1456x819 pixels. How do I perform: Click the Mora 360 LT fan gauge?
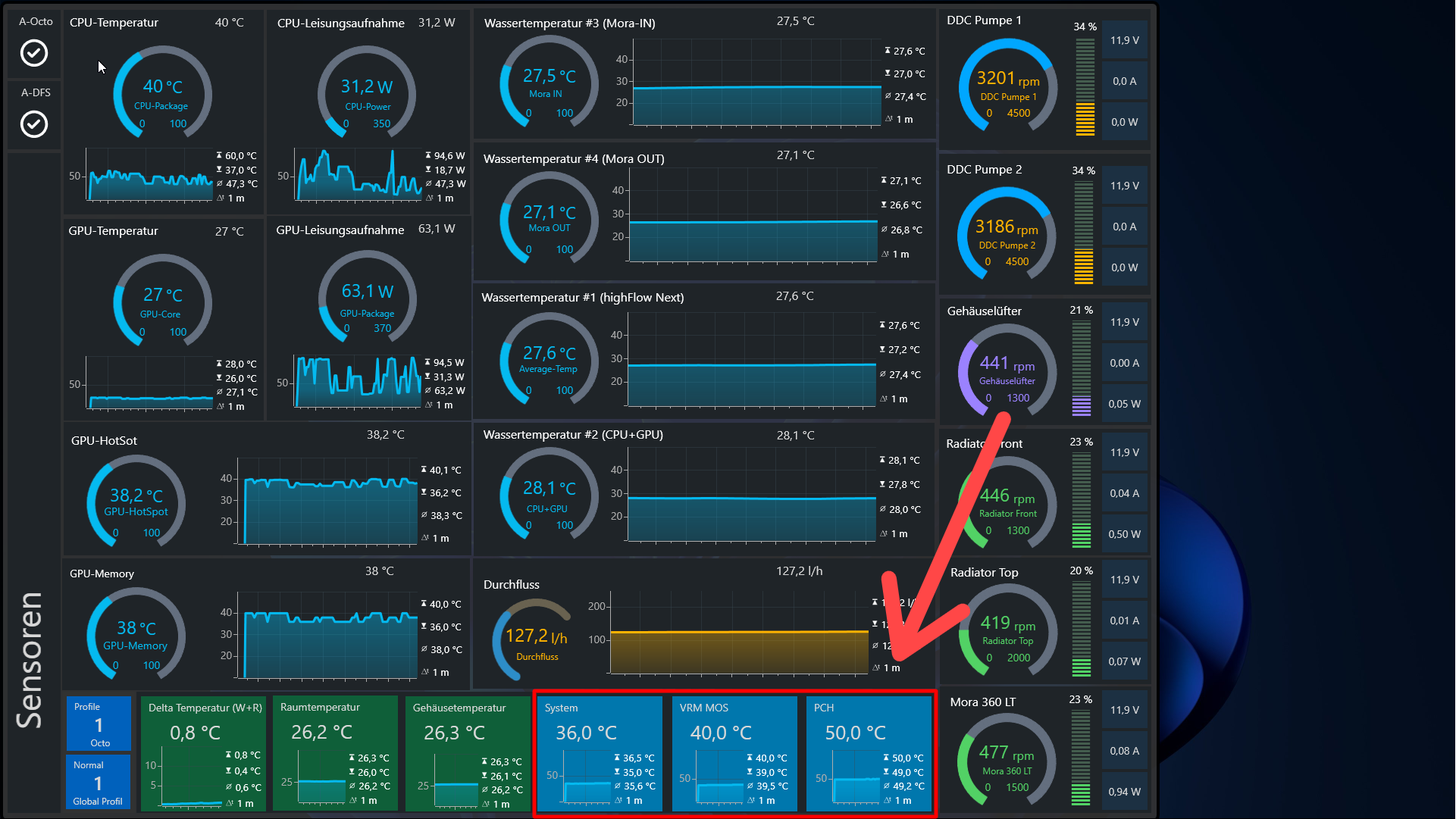tap(1006, 761)
